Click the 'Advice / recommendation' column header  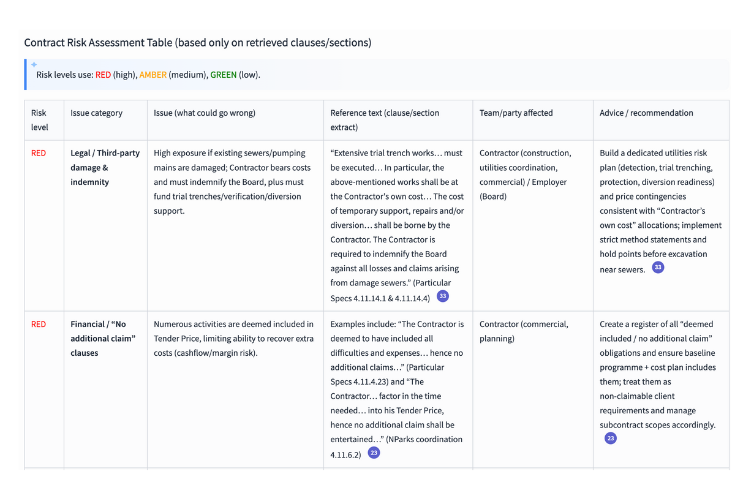pos(646,113)
